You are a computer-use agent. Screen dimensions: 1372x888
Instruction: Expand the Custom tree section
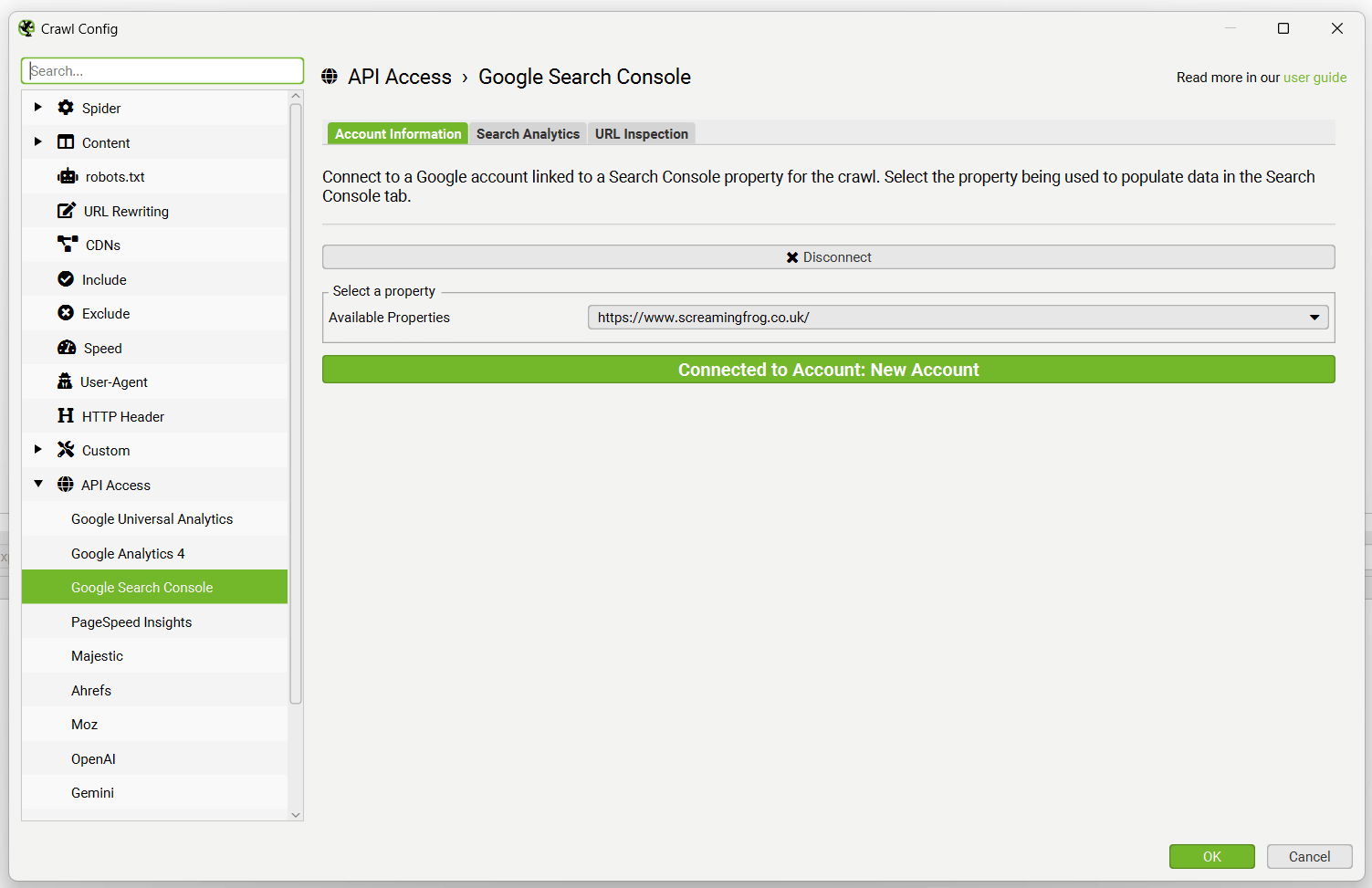37,450
